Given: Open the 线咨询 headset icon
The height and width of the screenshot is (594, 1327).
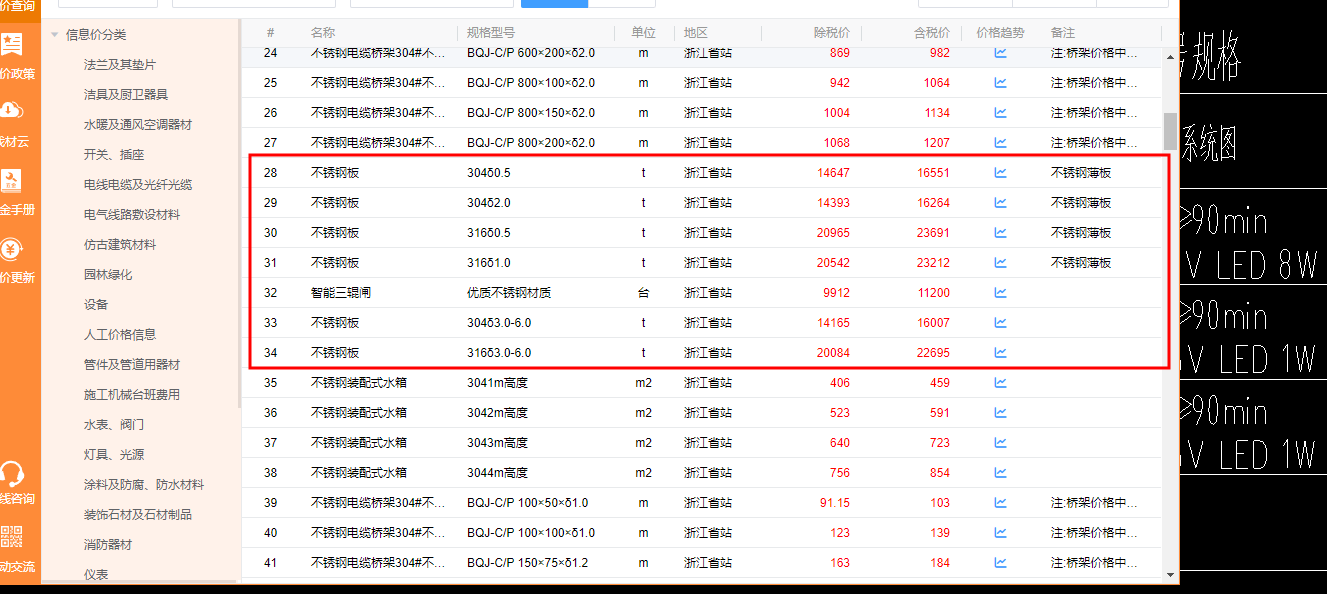Looking at the screenshot, I should (12, 472).
